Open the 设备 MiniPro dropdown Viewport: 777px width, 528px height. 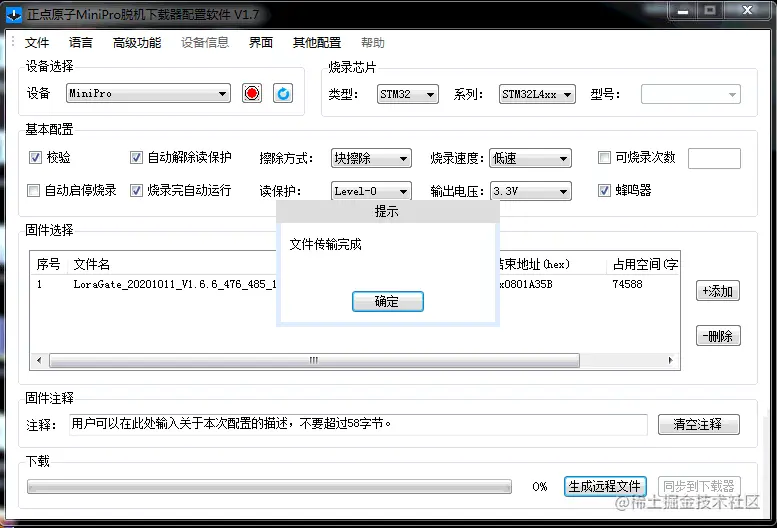coord(148,93)
